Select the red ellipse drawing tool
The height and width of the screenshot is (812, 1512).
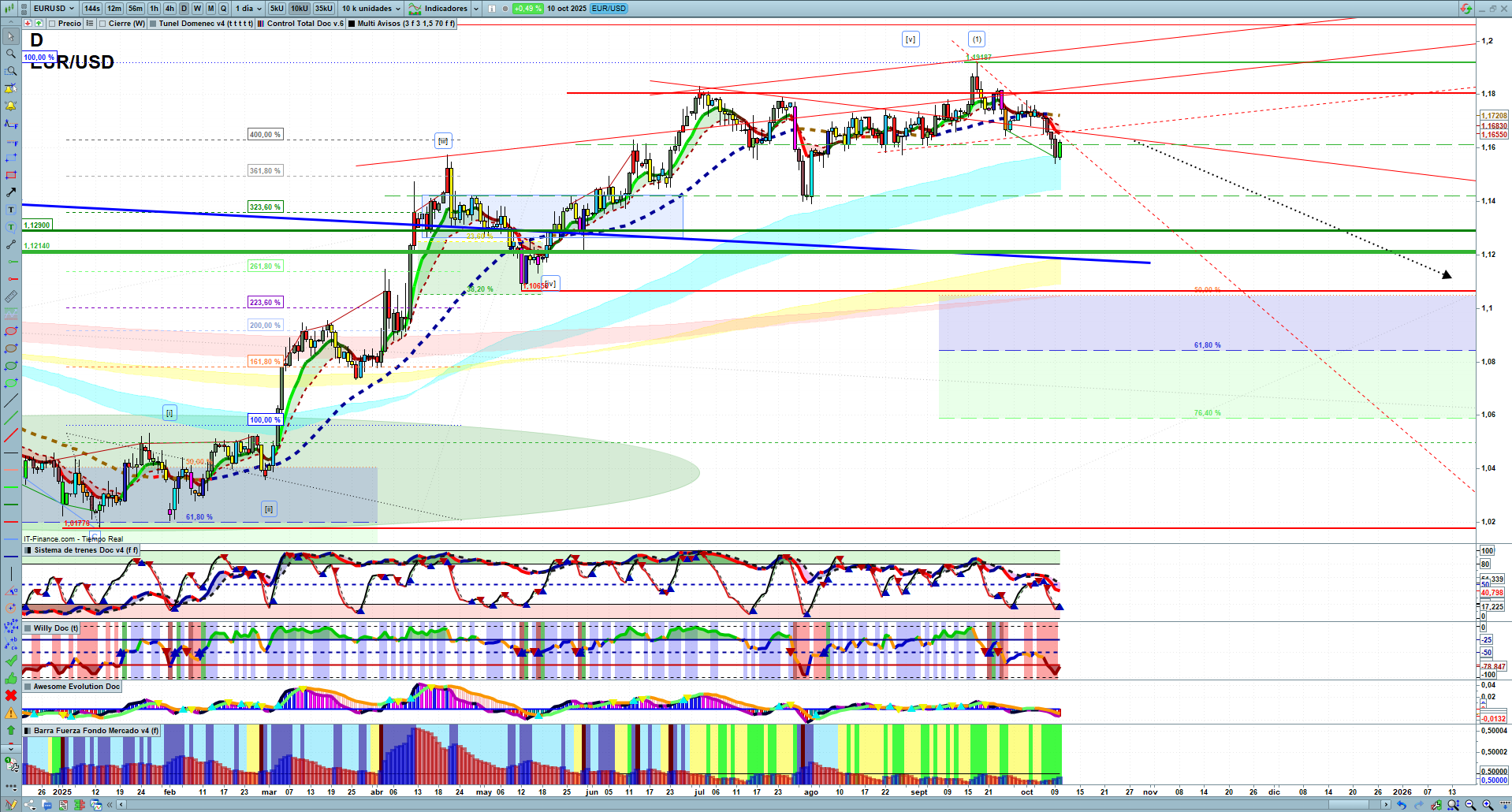(11, 331)
